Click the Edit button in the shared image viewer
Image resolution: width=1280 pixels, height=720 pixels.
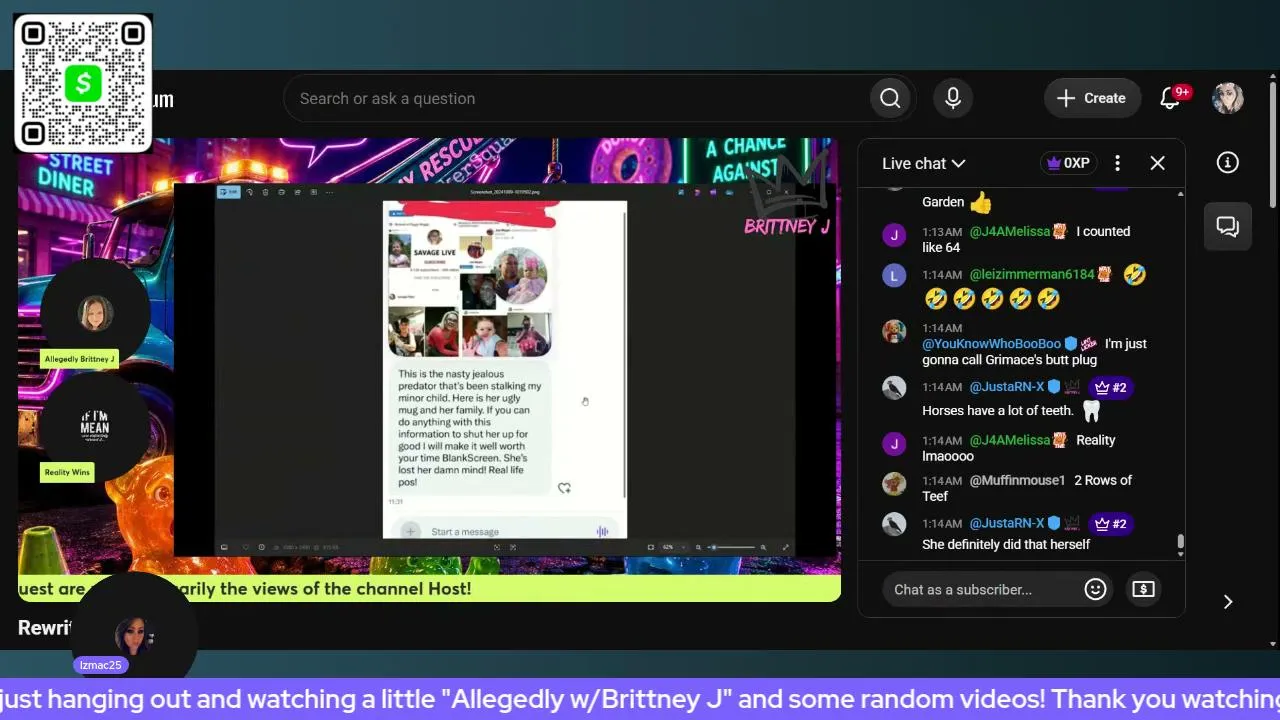tap(229, 192)
